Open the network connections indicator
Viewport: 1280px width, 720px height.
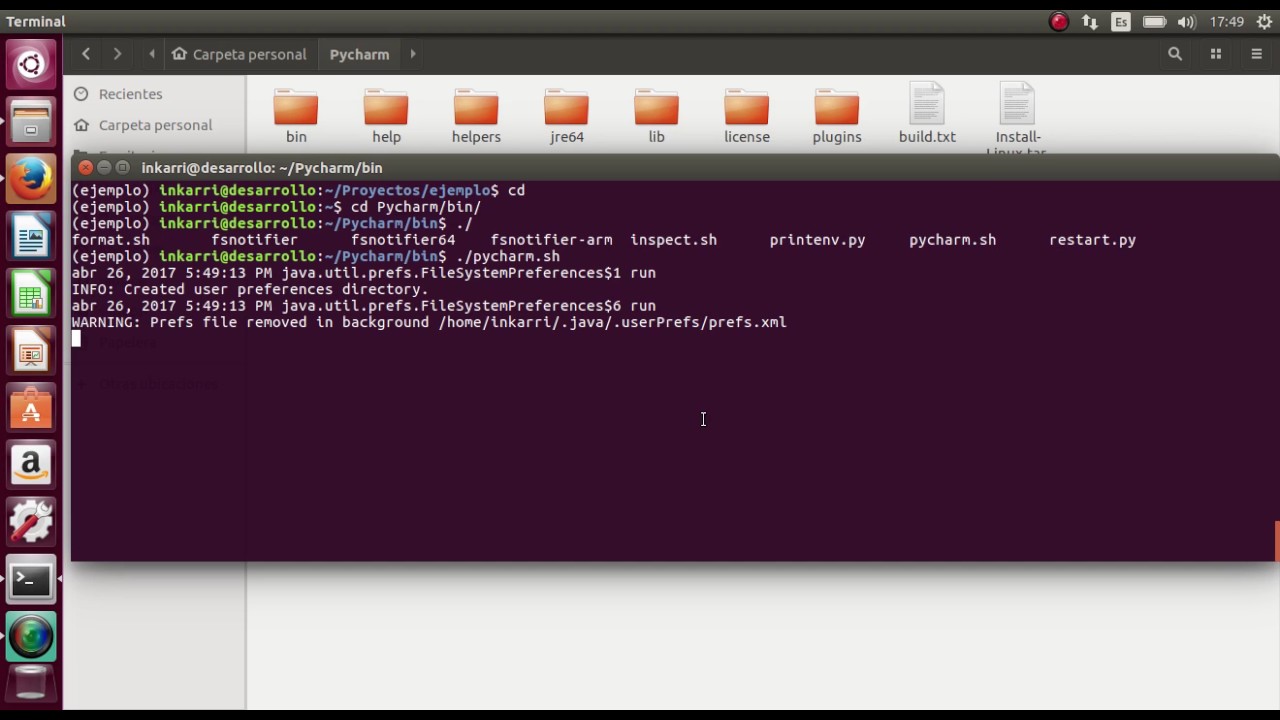point(1090,21)
